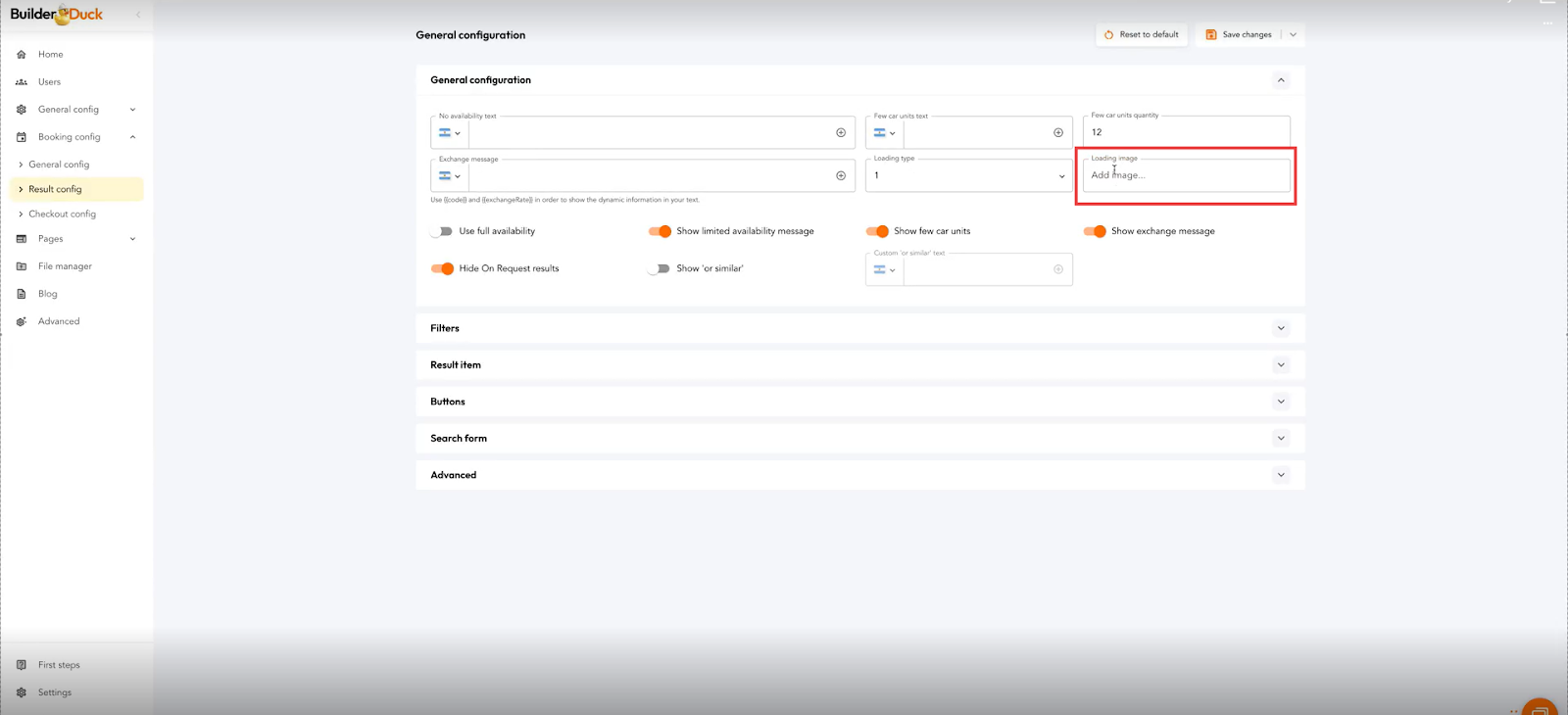Click plus icon in No availability text field

click(x=841, y=133)
